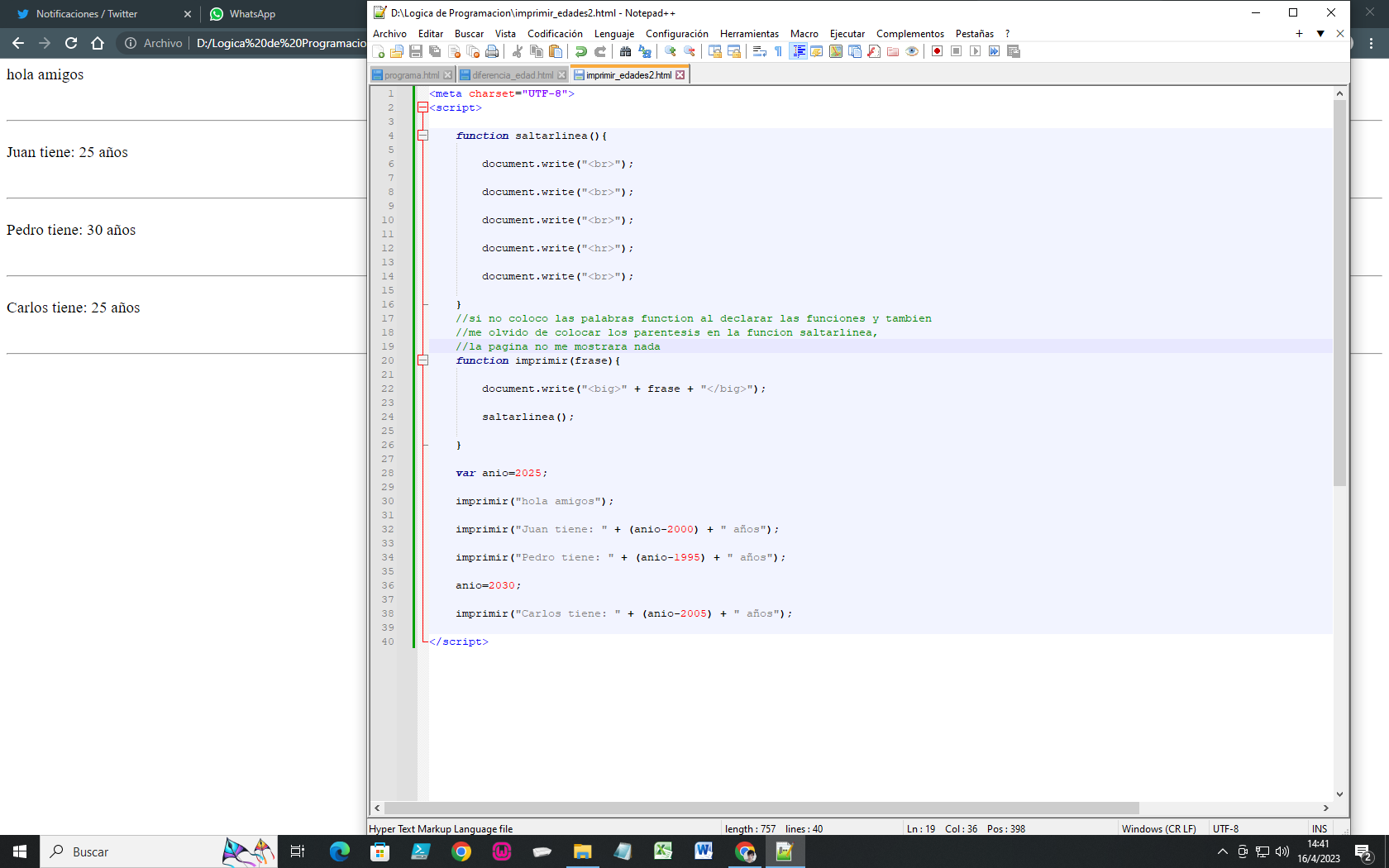Click the macro playback icon

pos(976,51)
